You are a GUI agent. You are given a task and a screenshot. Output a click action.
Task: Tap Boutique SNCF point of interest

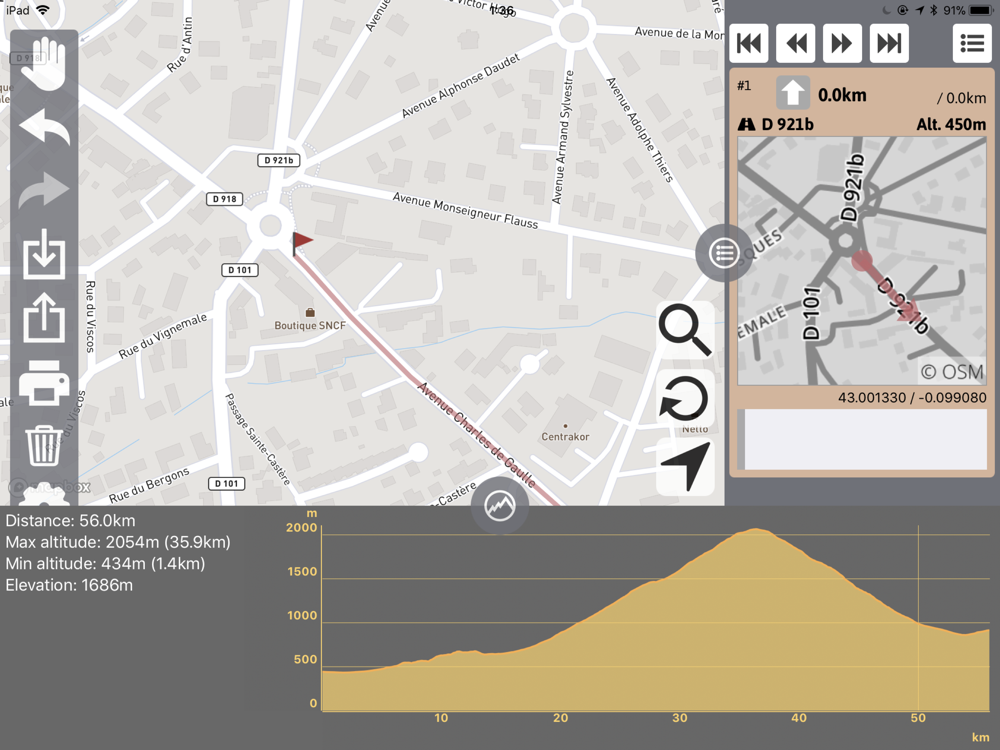[310, 320]
